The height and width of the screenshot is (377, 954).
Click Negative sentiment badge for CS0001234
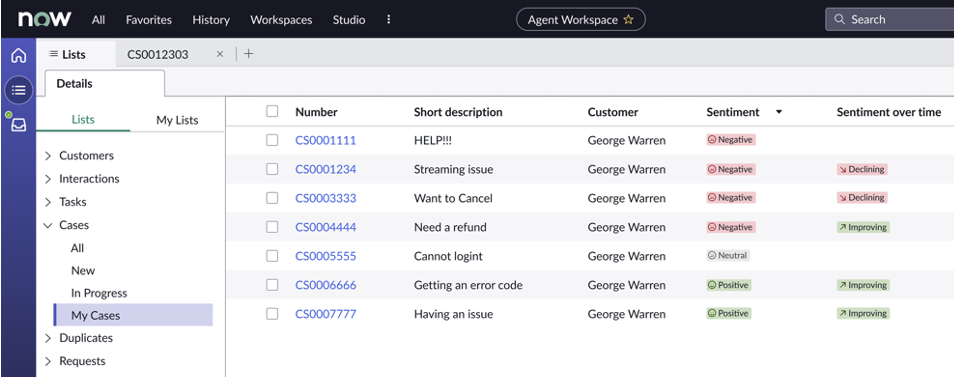pyautogui.click(x=730, y=169)
